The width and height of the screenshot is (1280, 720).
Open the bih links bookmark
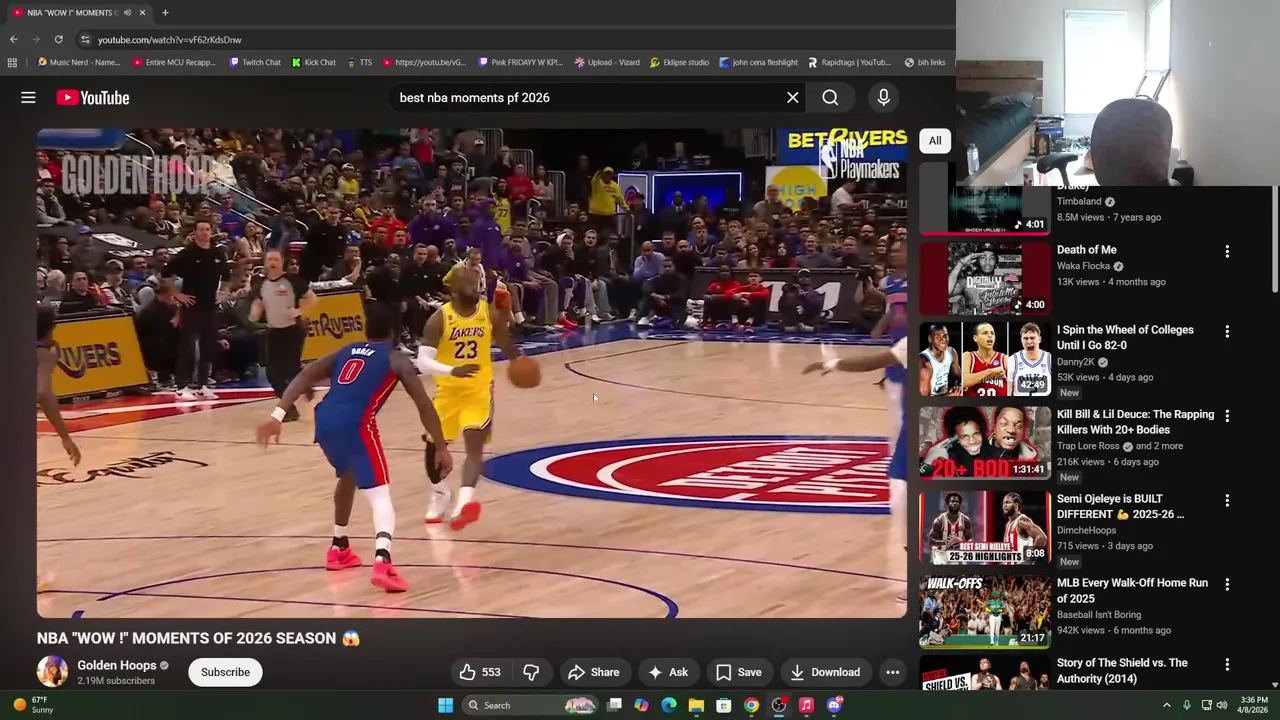924,62
